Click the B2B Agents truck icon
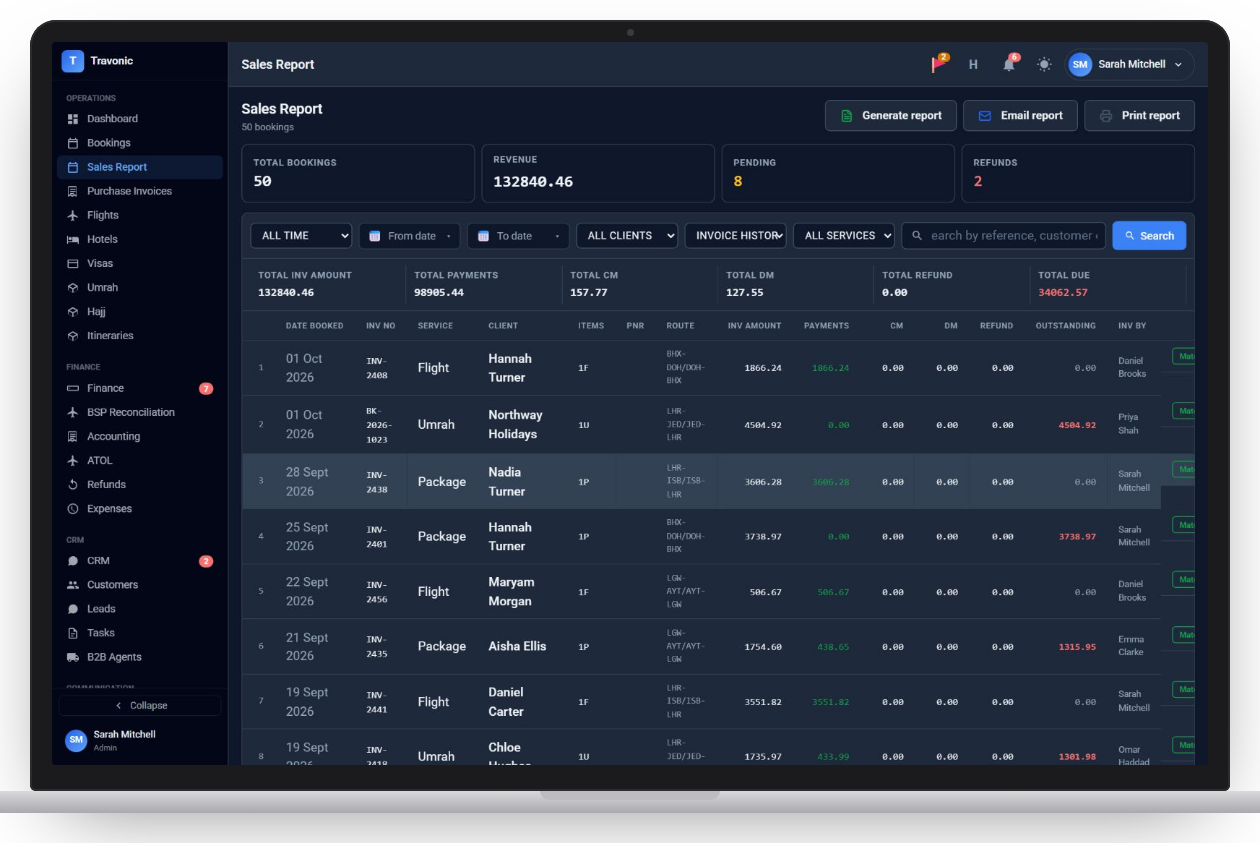The height and width of the screenshot is (843, 1260). (x=73, y=657)
